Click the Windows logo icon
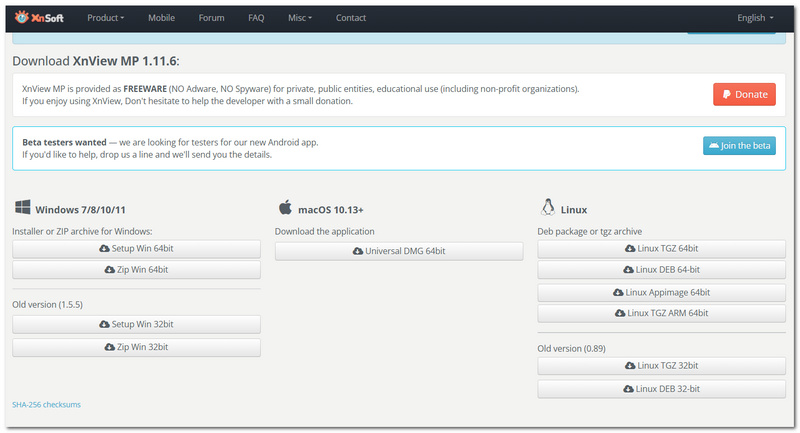Image resolution: width=800 pixels, height=433 pixels. tap(22, 207)
